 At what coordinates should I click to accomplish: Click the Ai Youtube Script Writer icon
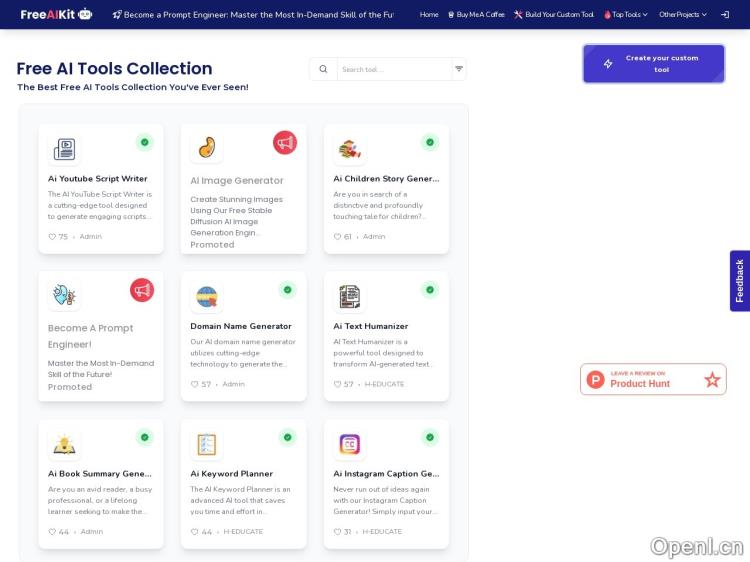(x=64, y=150)
